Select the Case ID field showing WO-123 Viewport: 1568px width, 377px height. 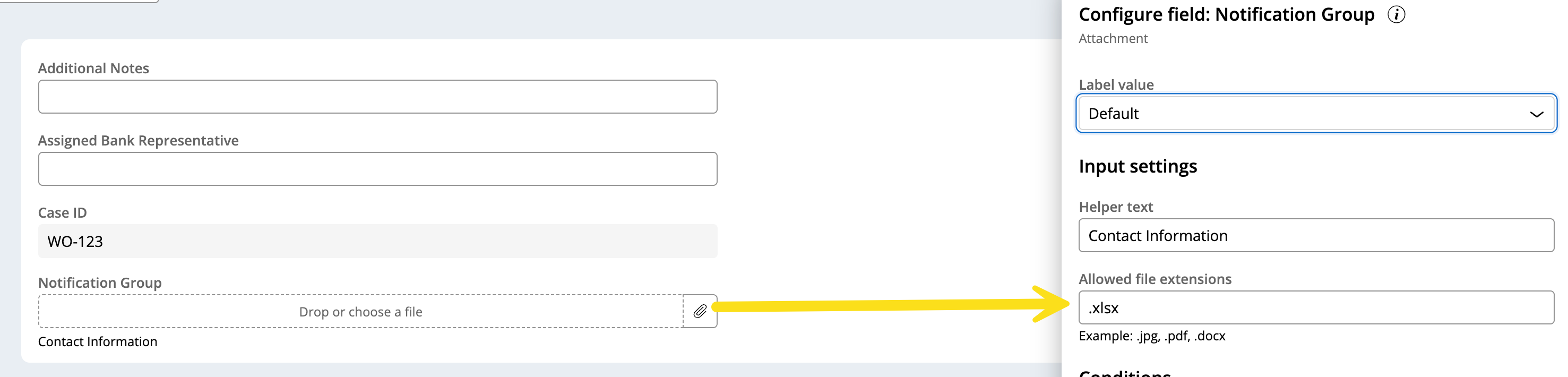[377, 241]
